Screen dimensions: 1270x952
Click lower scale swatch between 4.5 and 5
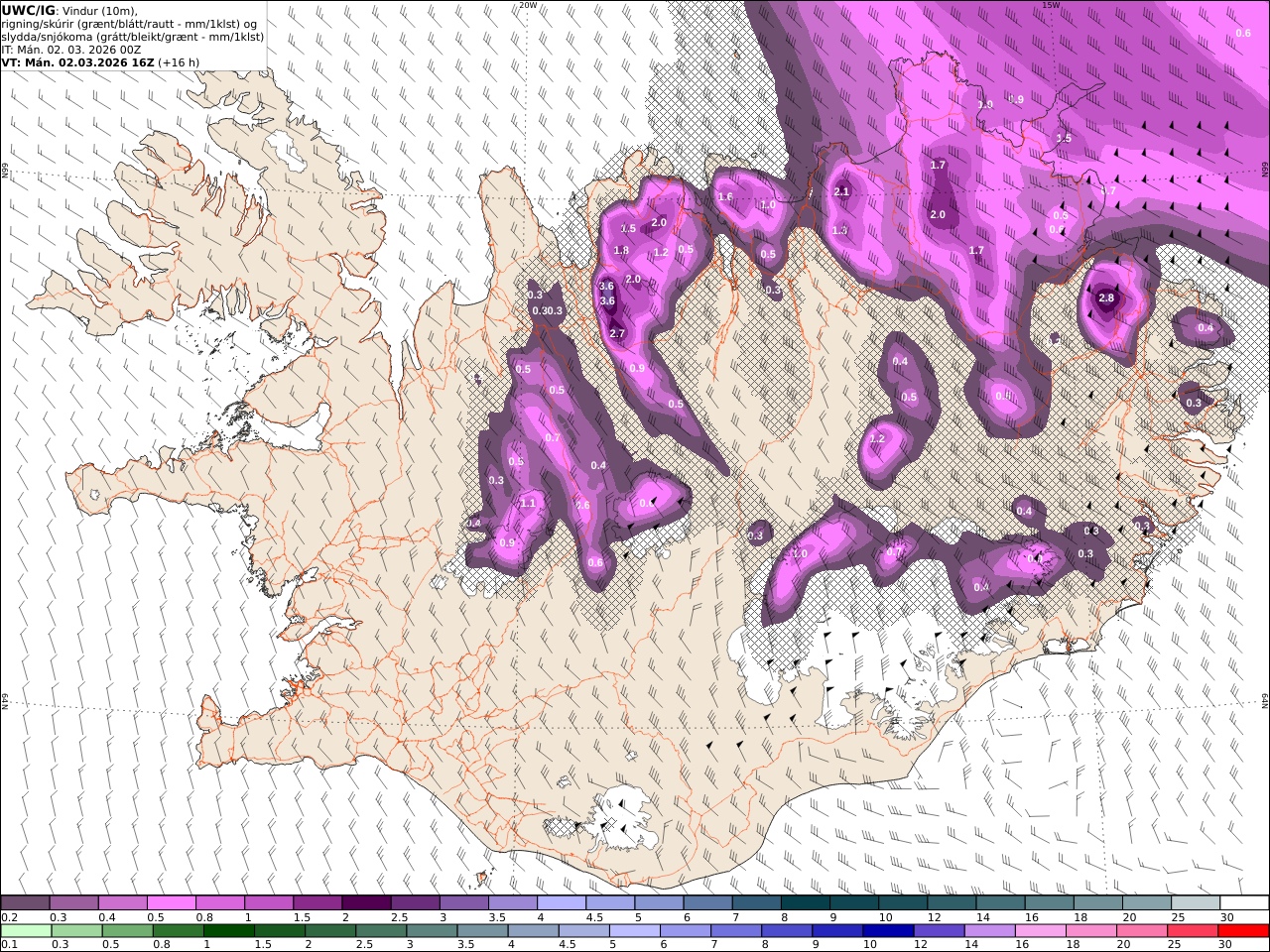click(583, 930)
